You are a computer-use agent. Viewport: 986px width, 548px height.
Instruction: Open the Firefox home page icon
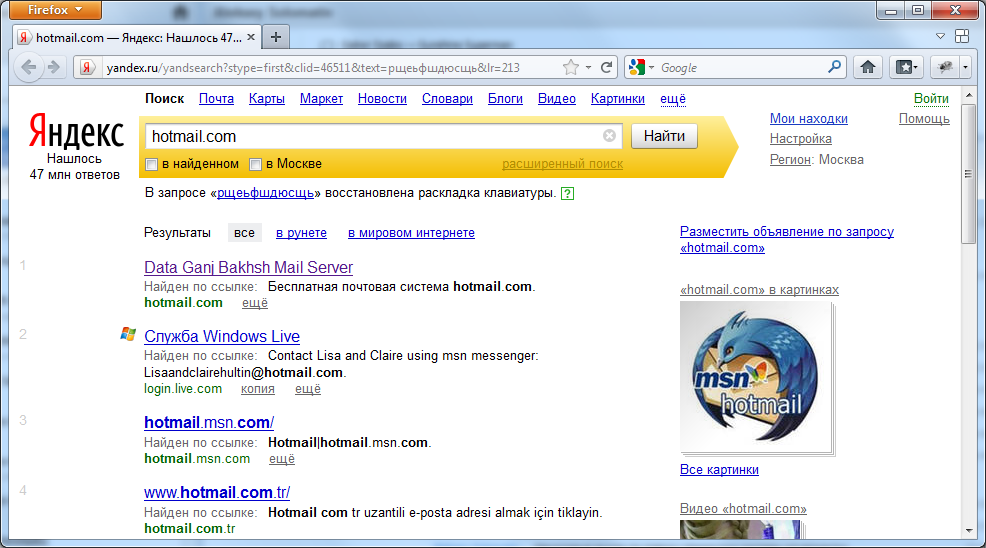click(x=868, y=67)
